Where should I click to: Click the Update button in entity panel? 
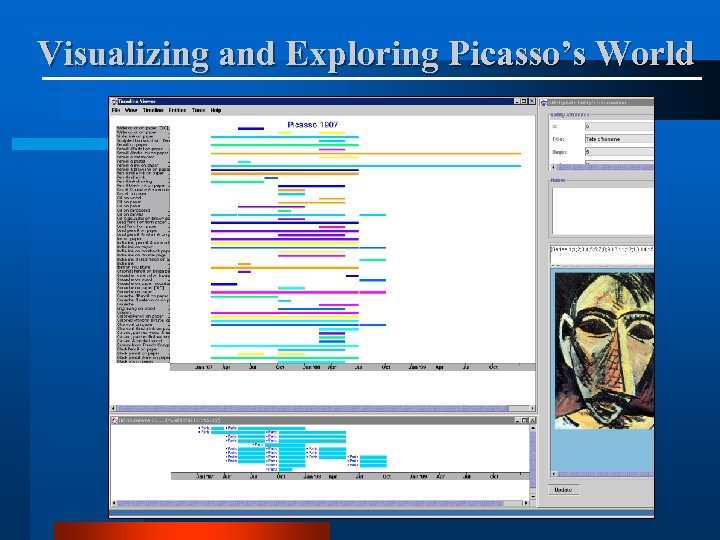click(x=563, y=490)
